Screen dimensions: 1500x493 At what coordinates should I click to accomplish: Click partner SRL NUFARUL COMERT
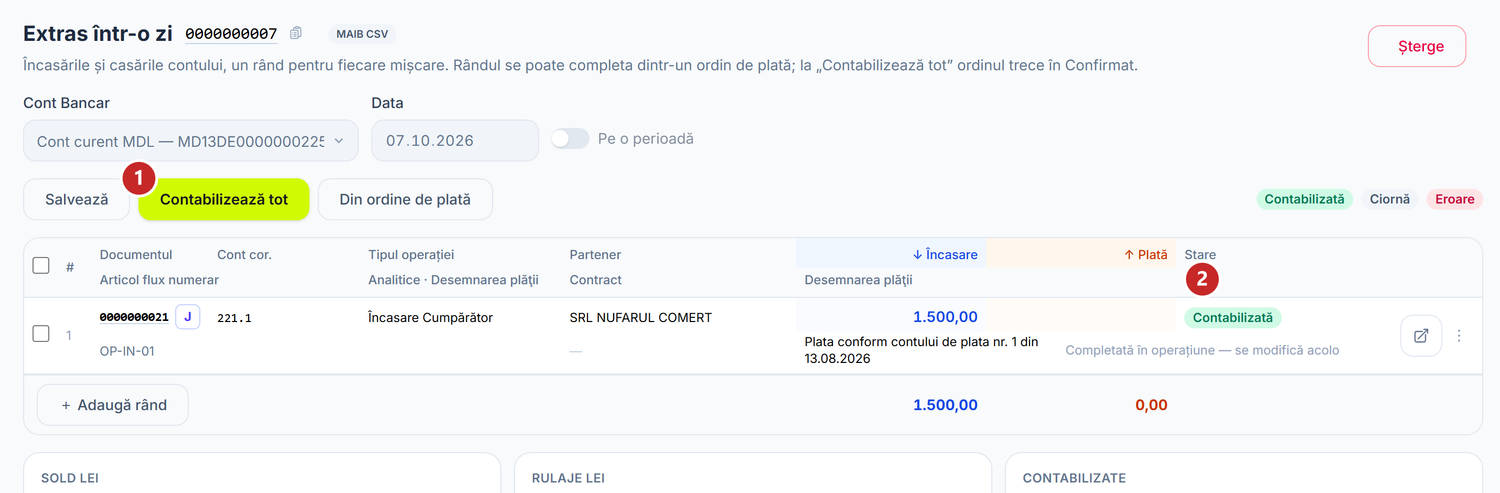[640, 318]
